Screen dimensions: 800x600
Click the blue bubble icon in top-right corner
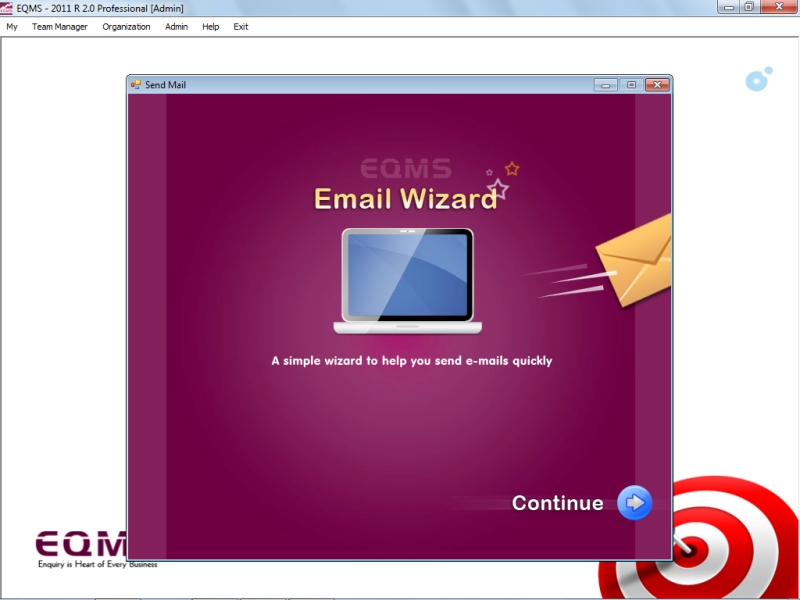pos(758,80)
